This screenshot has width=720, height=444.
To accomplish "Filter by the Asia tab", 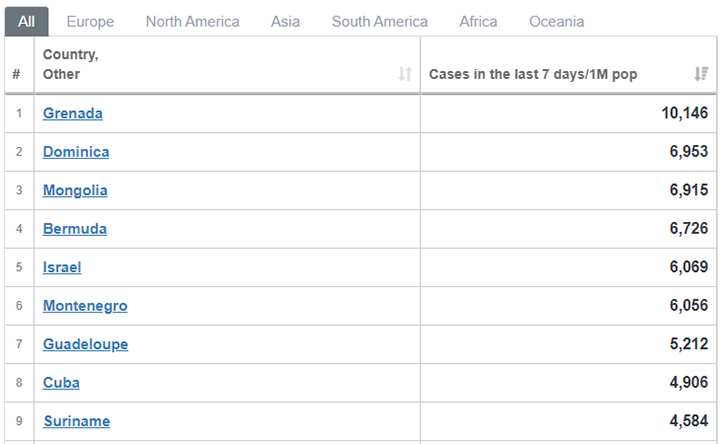I will 285,21.
